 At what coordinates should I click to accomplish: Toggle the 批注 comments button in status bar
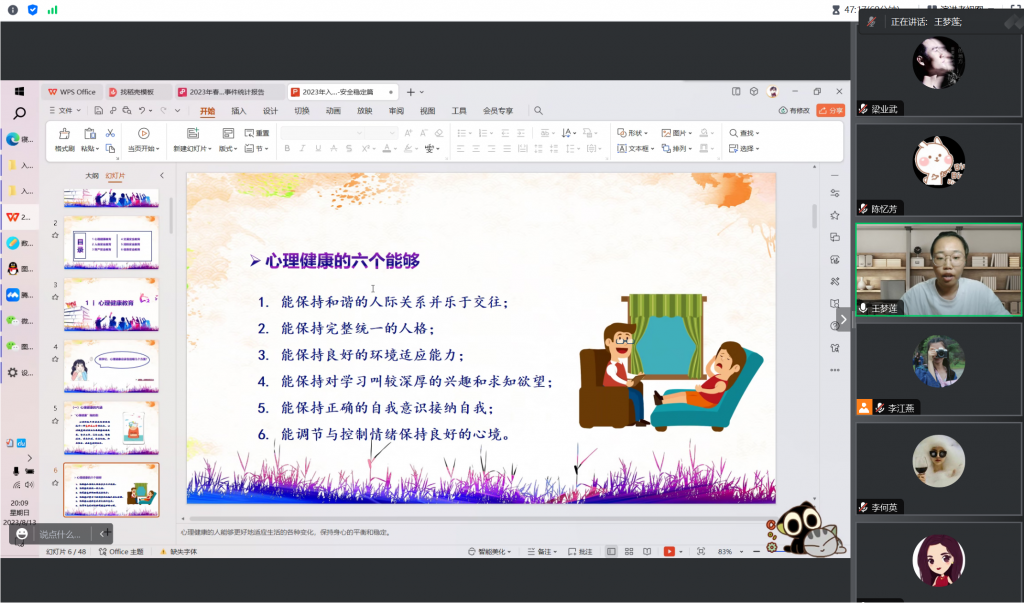[581, 551]
